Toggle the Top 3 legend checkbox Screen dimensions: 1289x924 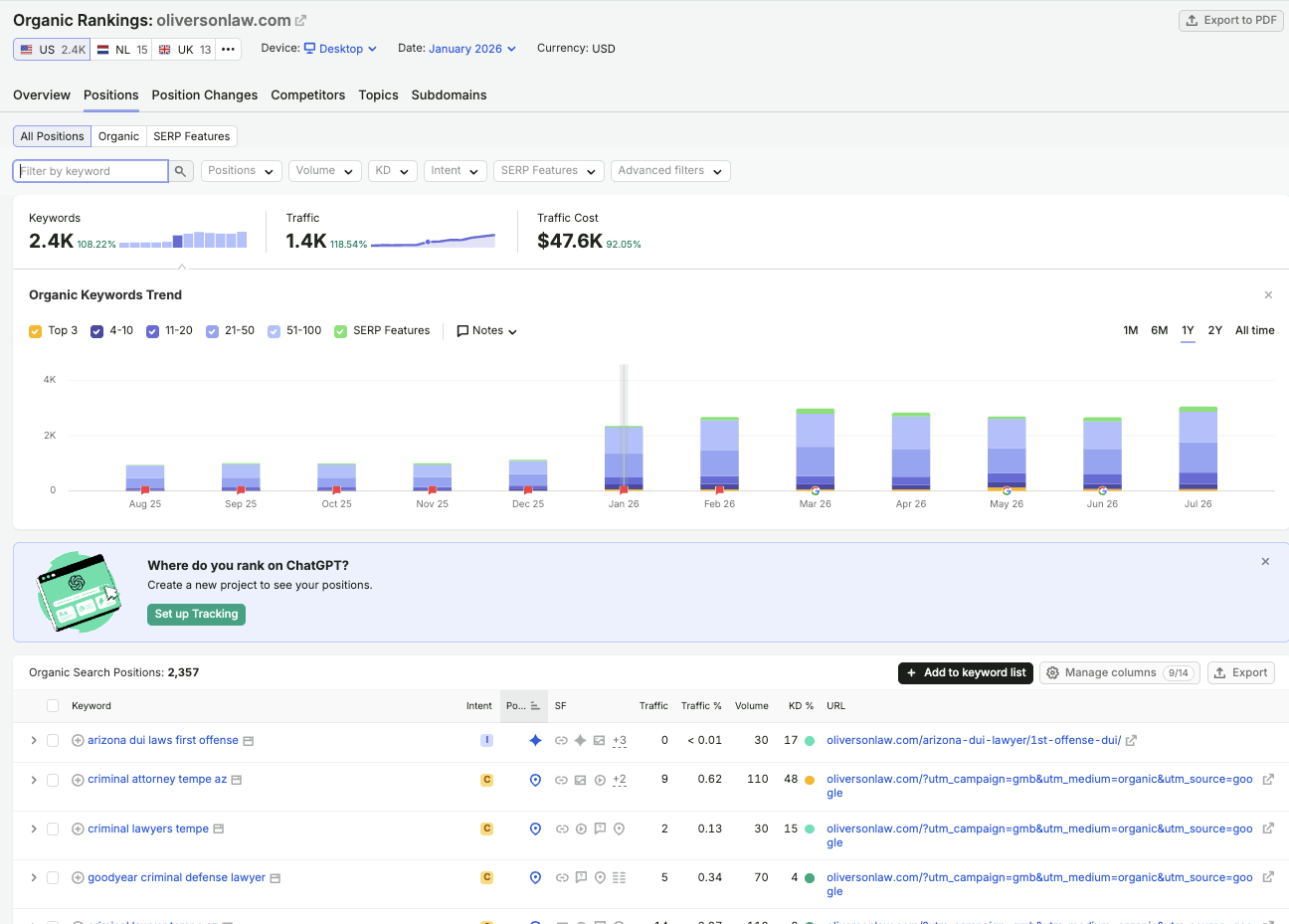[35, 331]
